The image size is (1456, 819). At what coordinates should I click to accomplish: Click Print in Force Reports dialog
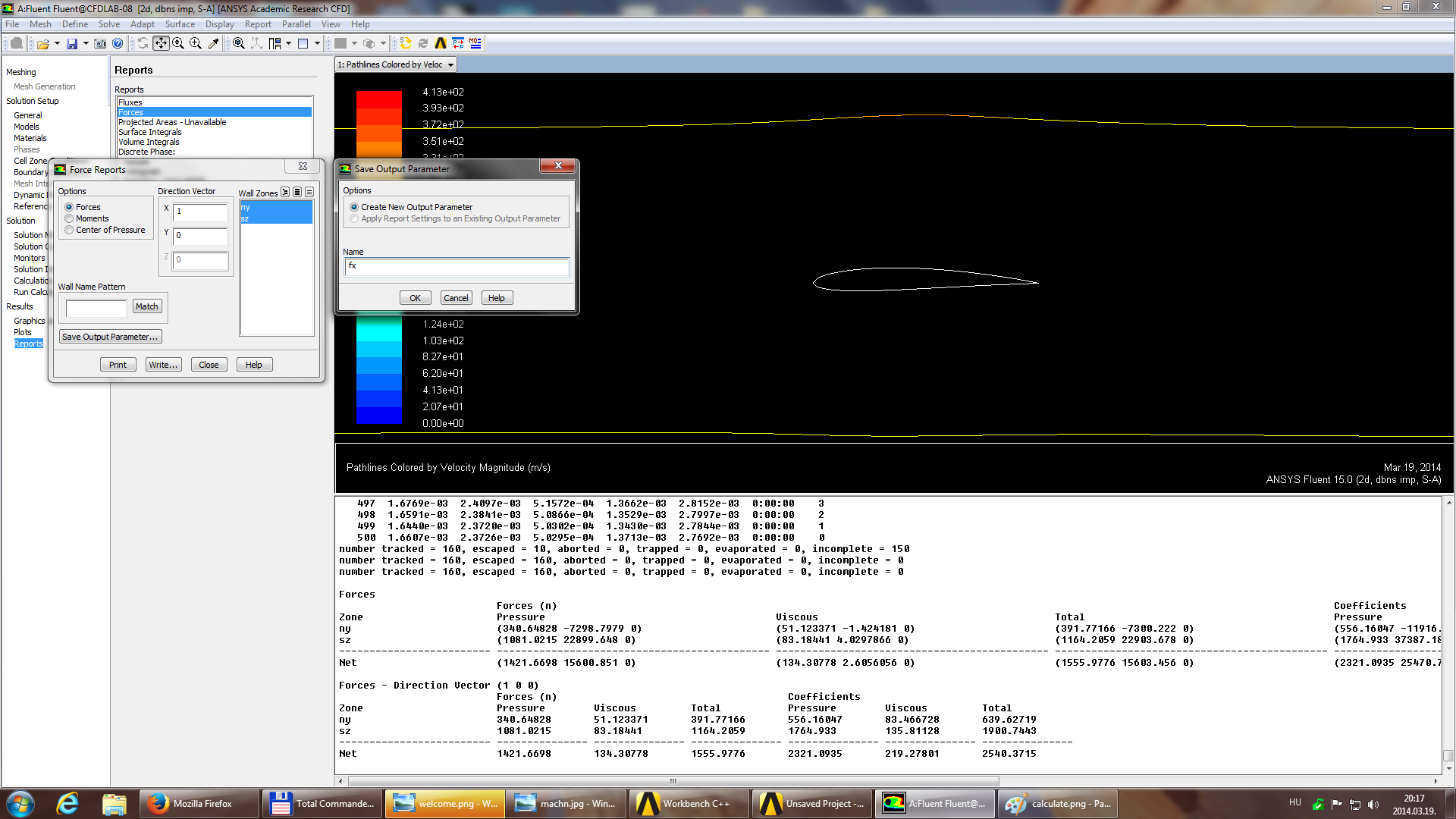coord(118,365)
